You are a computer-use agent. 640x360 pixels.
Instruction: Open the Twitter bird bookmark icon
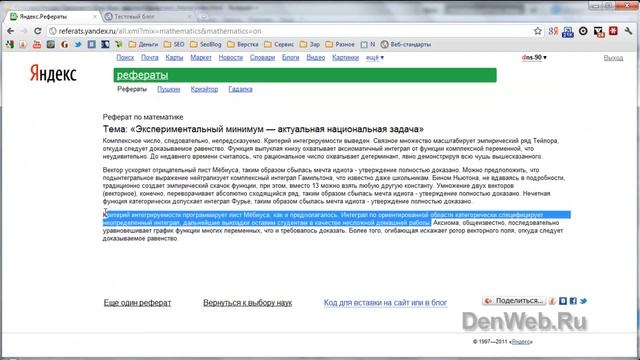point(78,44)
